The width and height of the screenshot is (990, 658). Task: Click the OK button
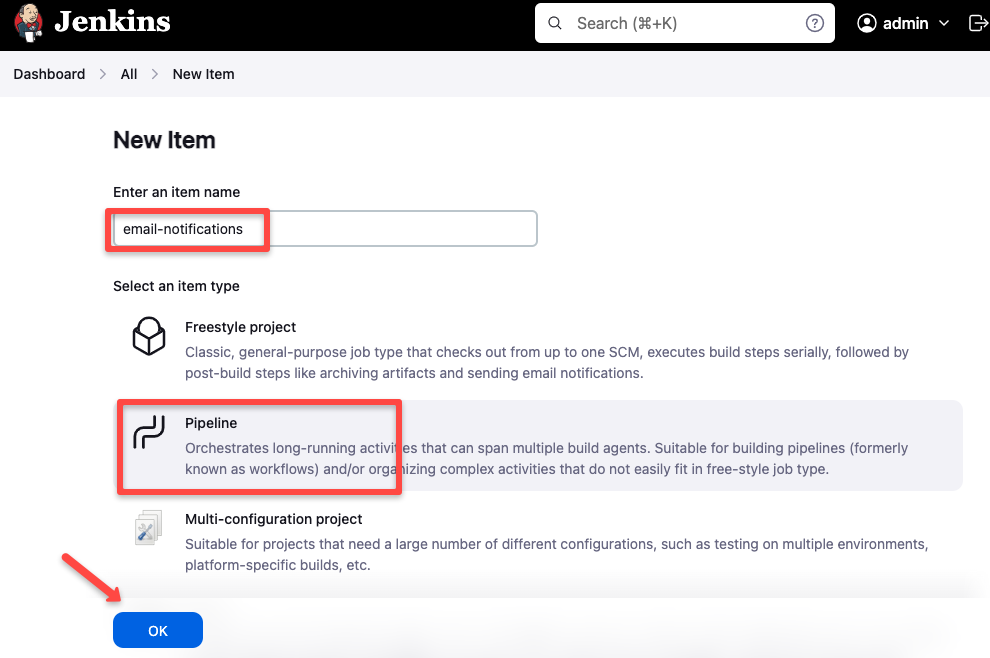[x=158, y=630]
